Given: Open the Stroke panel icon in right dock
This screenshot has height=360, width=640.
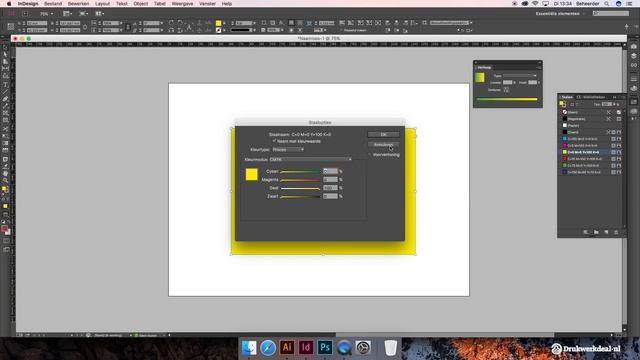Looking at the screenshot, I should [x=633, y=79].
